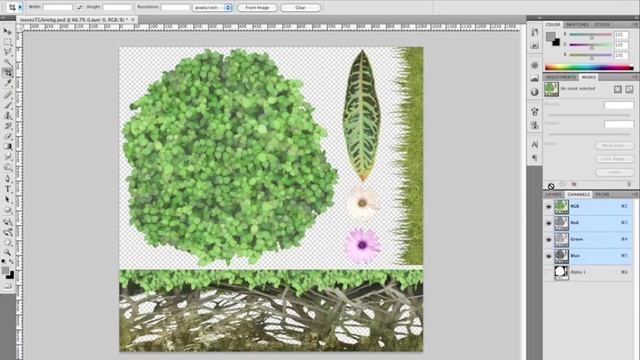Screen dimensions: 640x360
Task: Click the Width input field
Action: (x=58, y=7)
